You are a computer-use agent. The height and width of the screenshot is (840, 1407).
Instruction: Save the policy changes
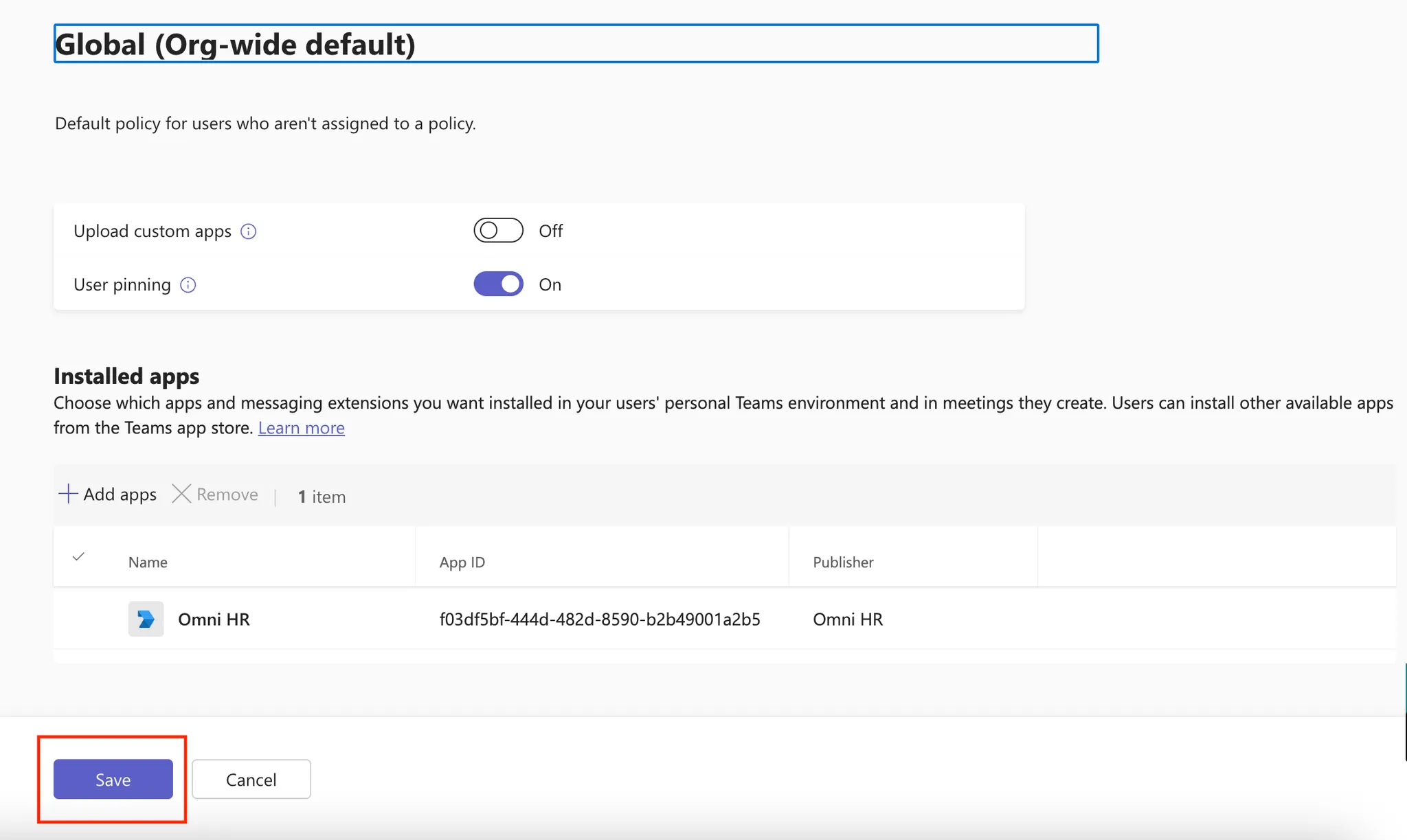[113, 780]
